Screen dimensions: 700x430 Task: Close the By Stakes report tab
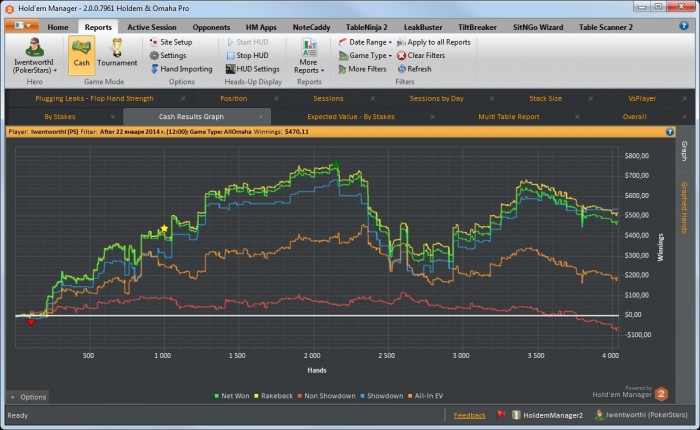point(112,117)
